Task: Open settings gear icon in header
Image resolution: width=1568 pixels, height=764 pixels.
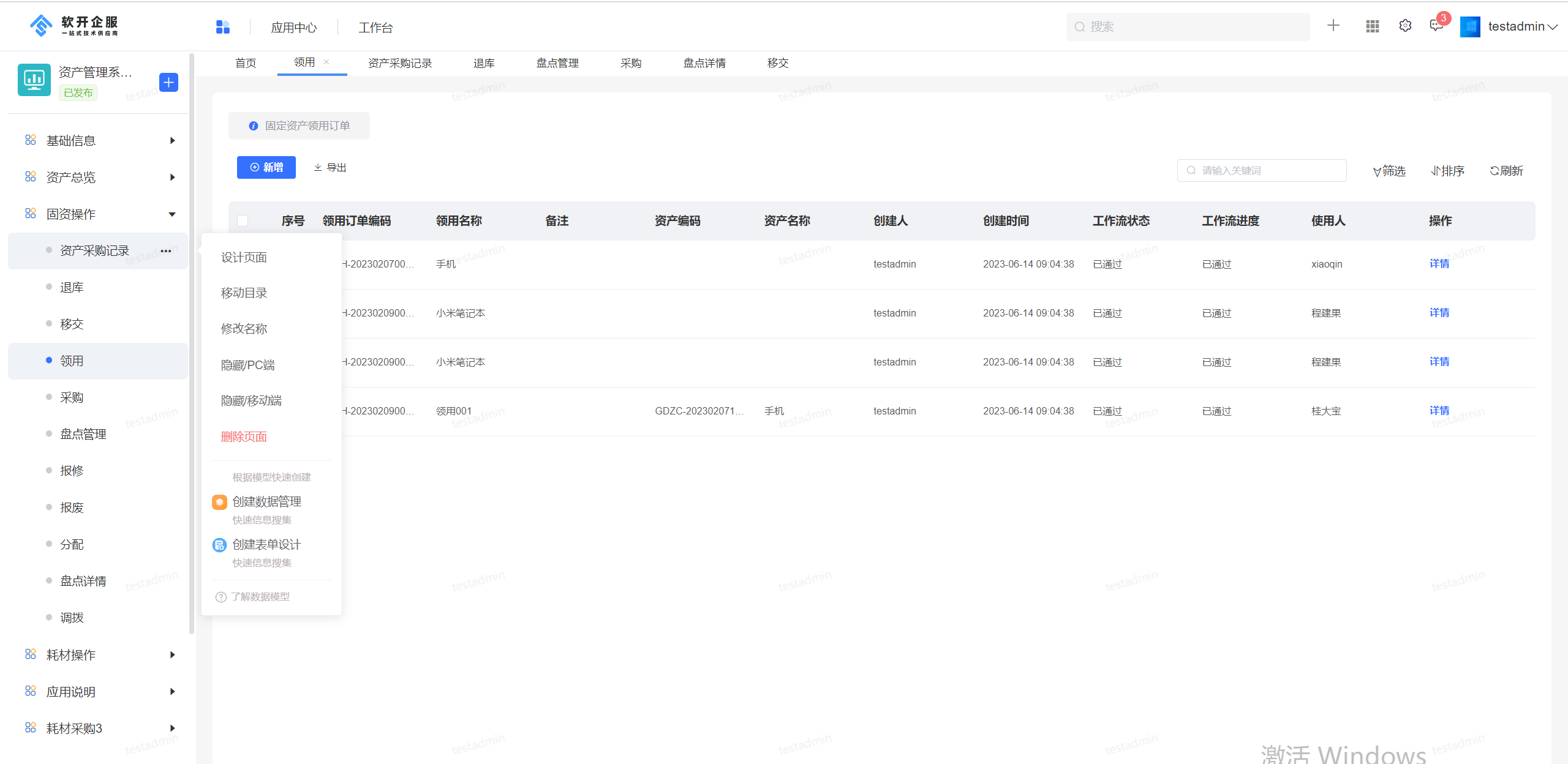Action: (1405, 26)
